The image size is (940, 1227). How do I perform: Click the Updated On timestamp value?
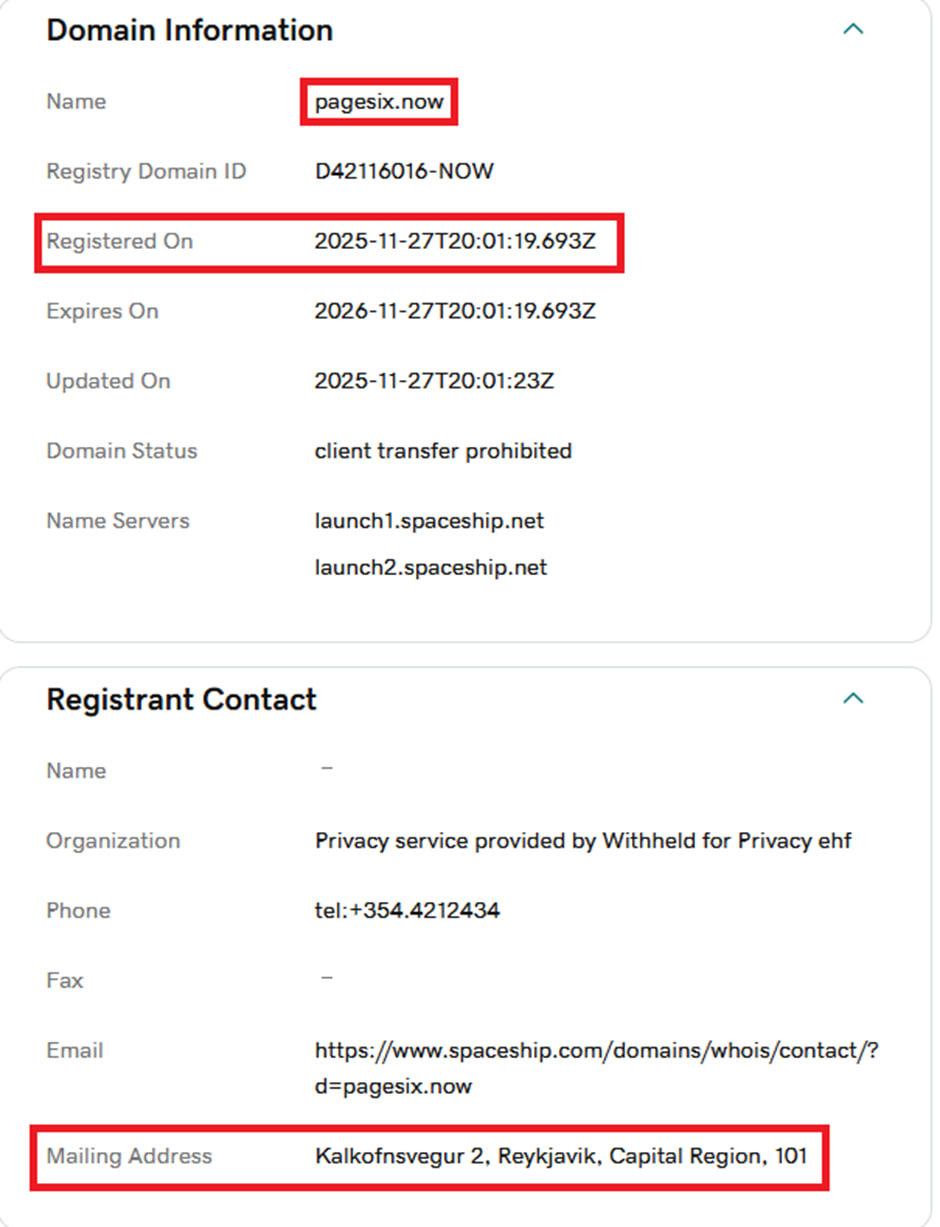pyautogui.click(x=434, y=381)
